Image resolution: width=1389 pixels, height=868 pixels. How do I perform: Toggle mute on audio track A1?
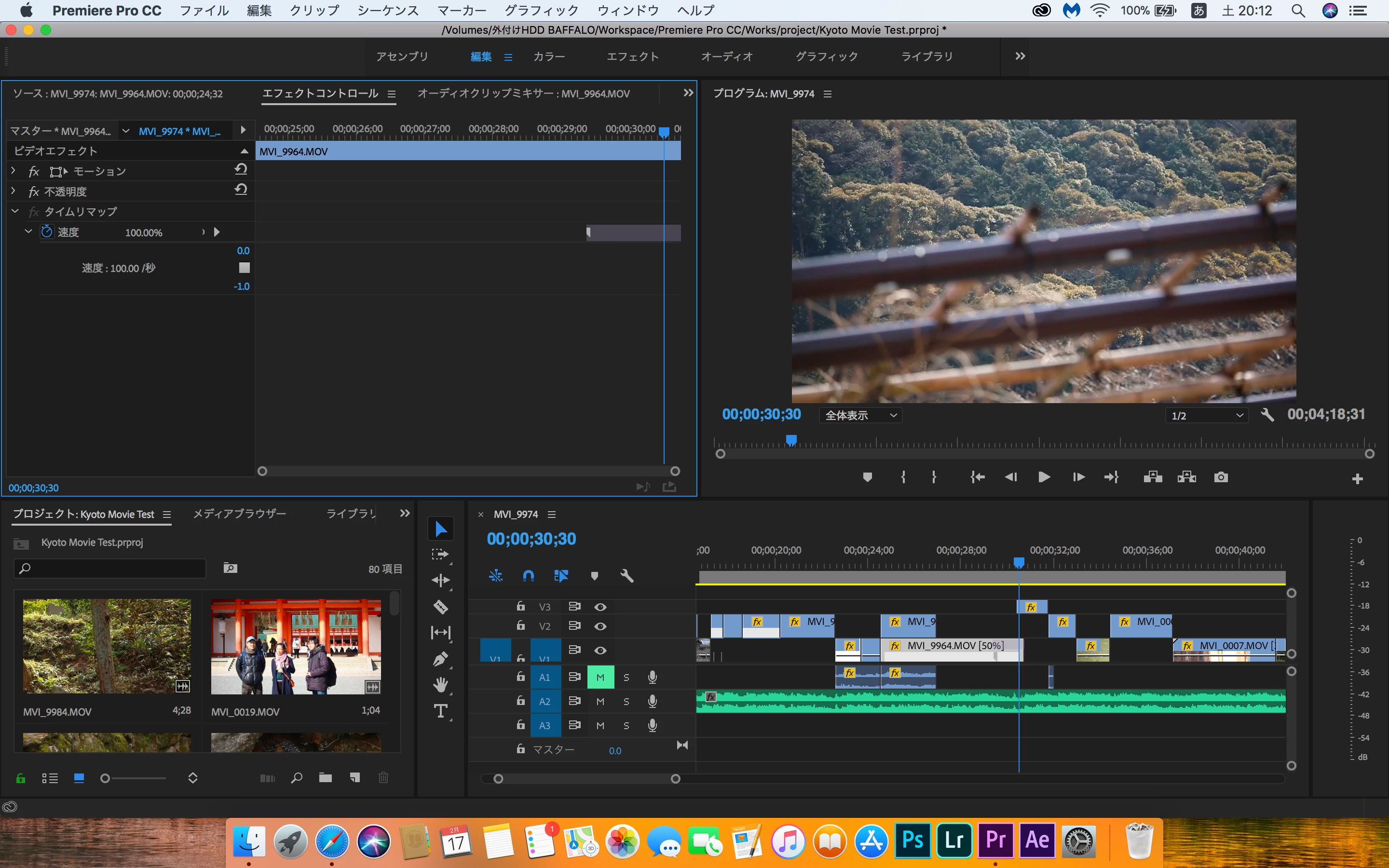pos(600,678)
